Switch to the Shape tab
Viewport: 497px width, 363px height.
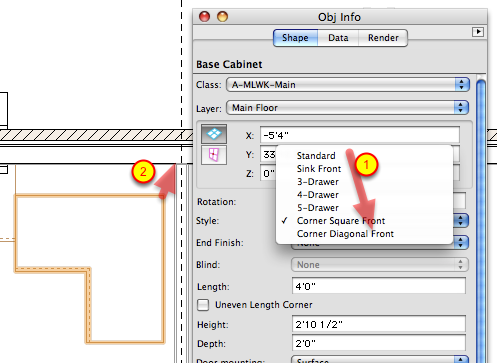click(x=295, y=38)
